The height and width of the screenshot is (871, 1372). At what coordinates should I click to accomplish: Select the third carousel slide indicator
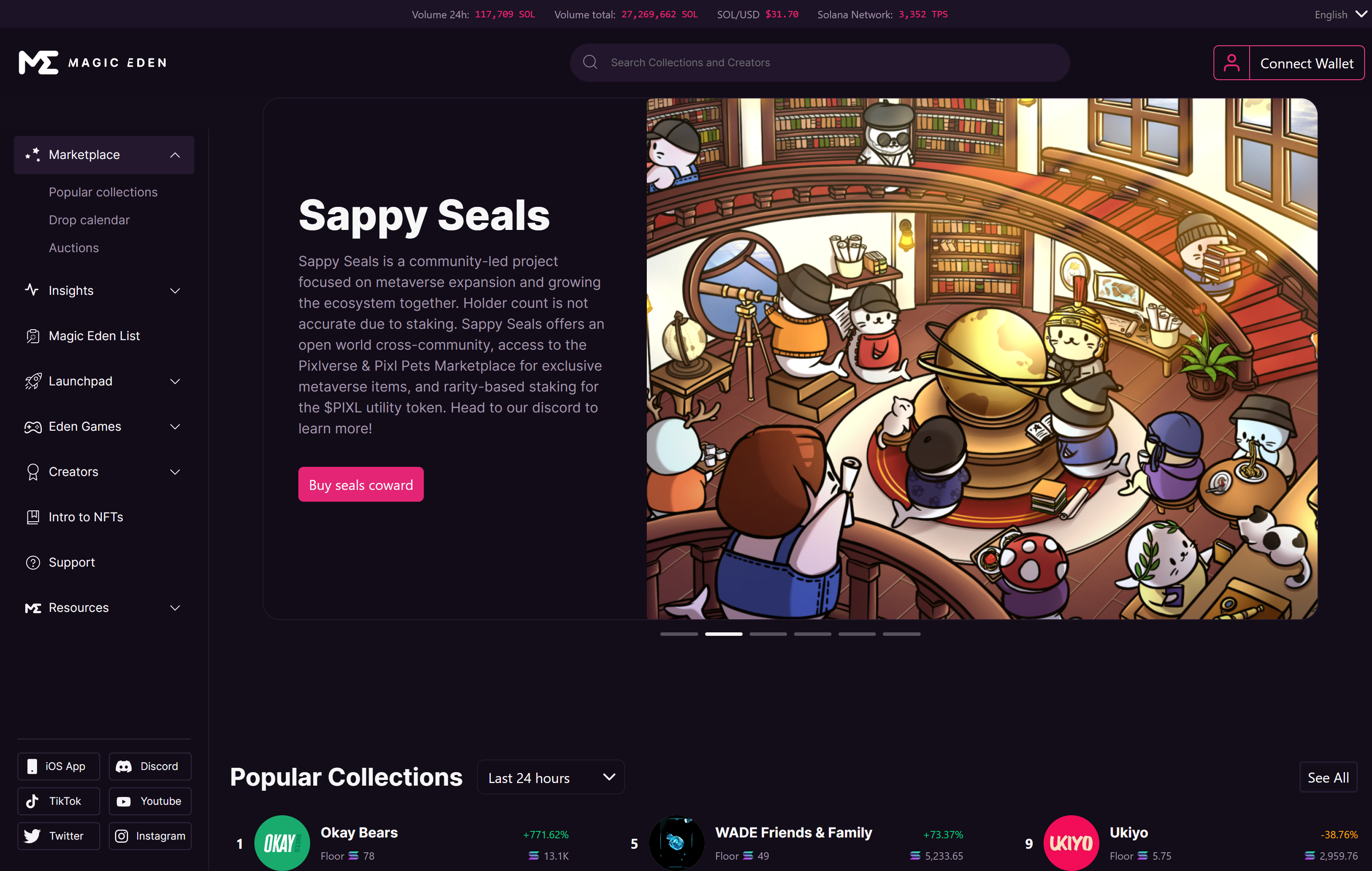click(x=768, y=634)
